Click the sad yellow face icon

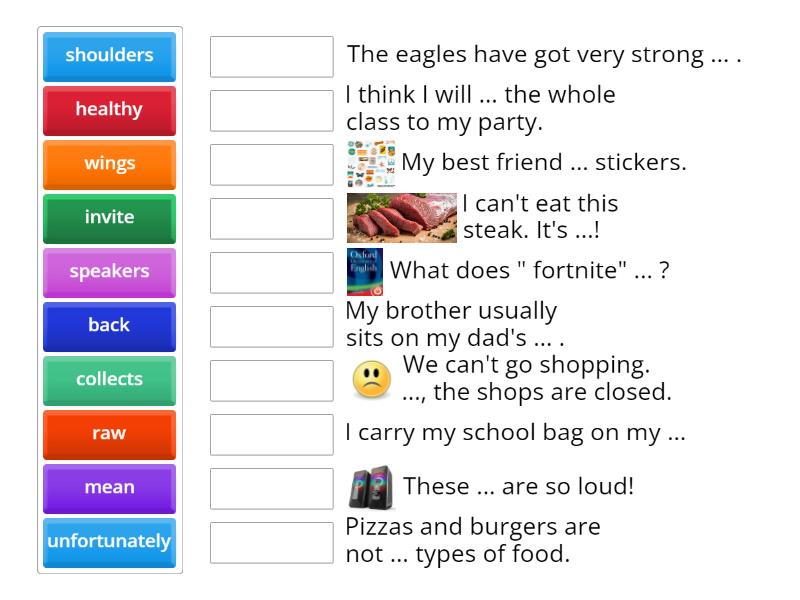pos(372,379)
